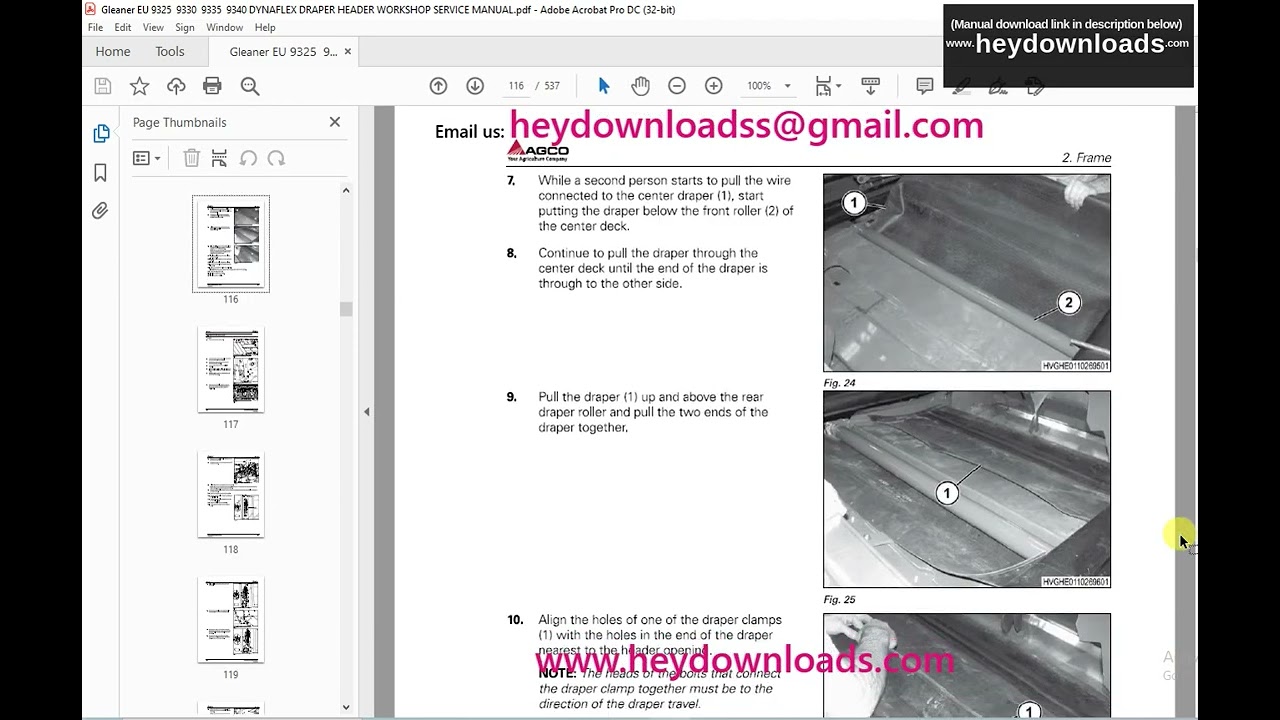The image size is (1280, 720).
Task: Go to previous page arrow
Action: [438, 86]
